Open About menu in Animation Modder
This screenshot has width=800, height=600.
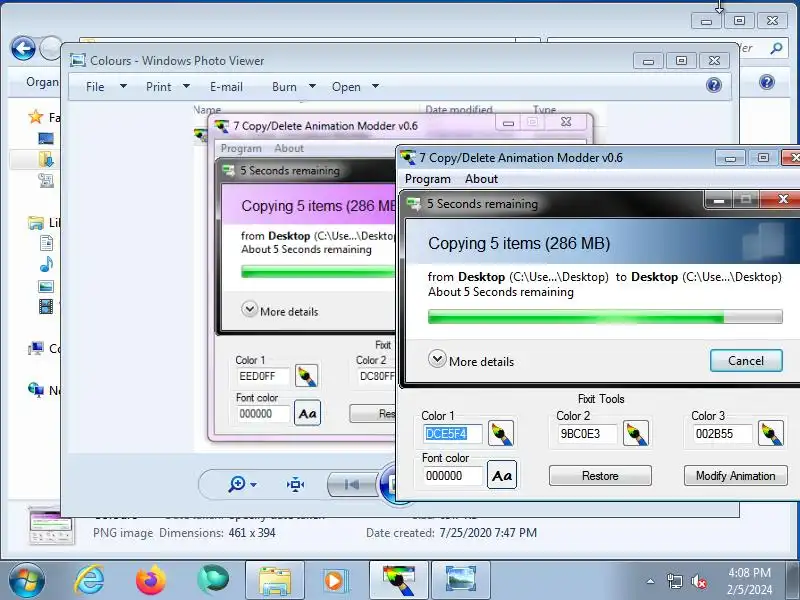pos(481,179)
